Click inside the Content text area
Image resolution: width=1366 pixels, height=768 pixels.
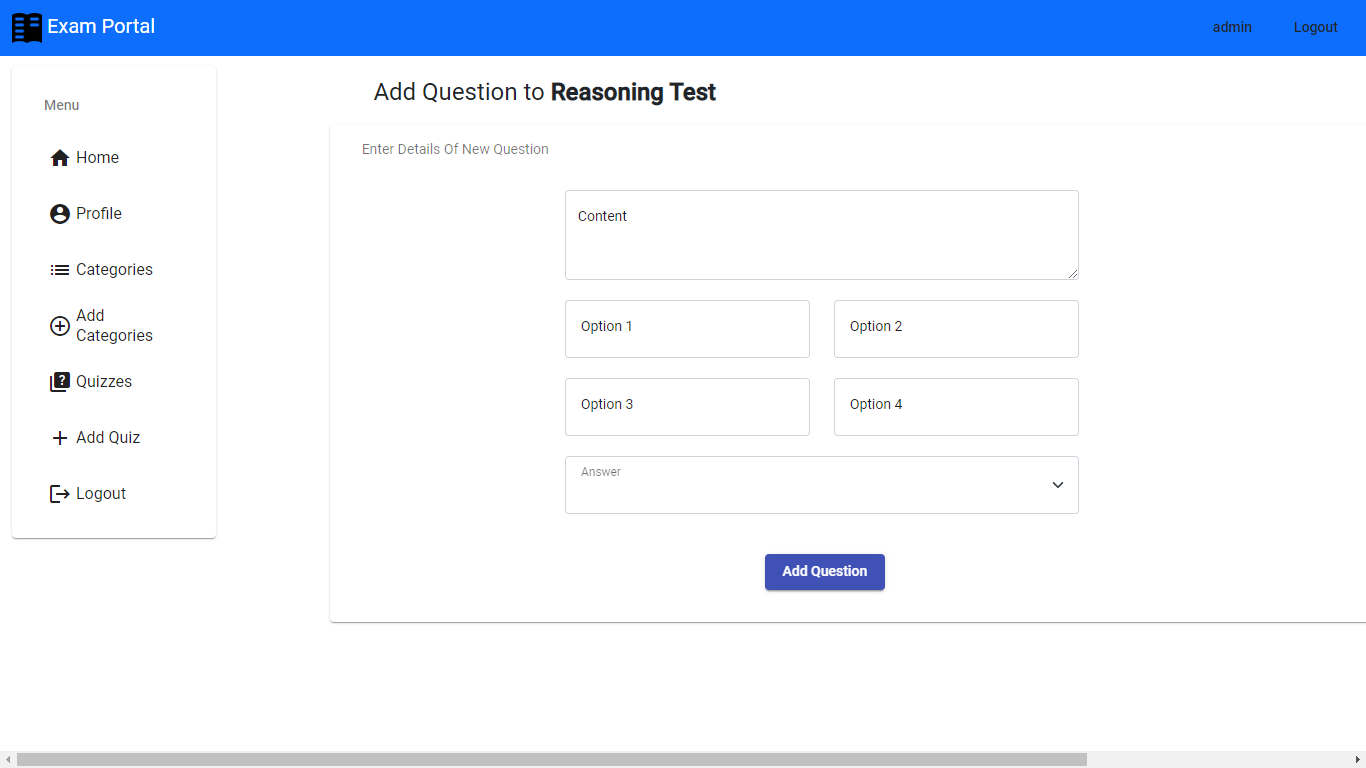tap(821, 234)
